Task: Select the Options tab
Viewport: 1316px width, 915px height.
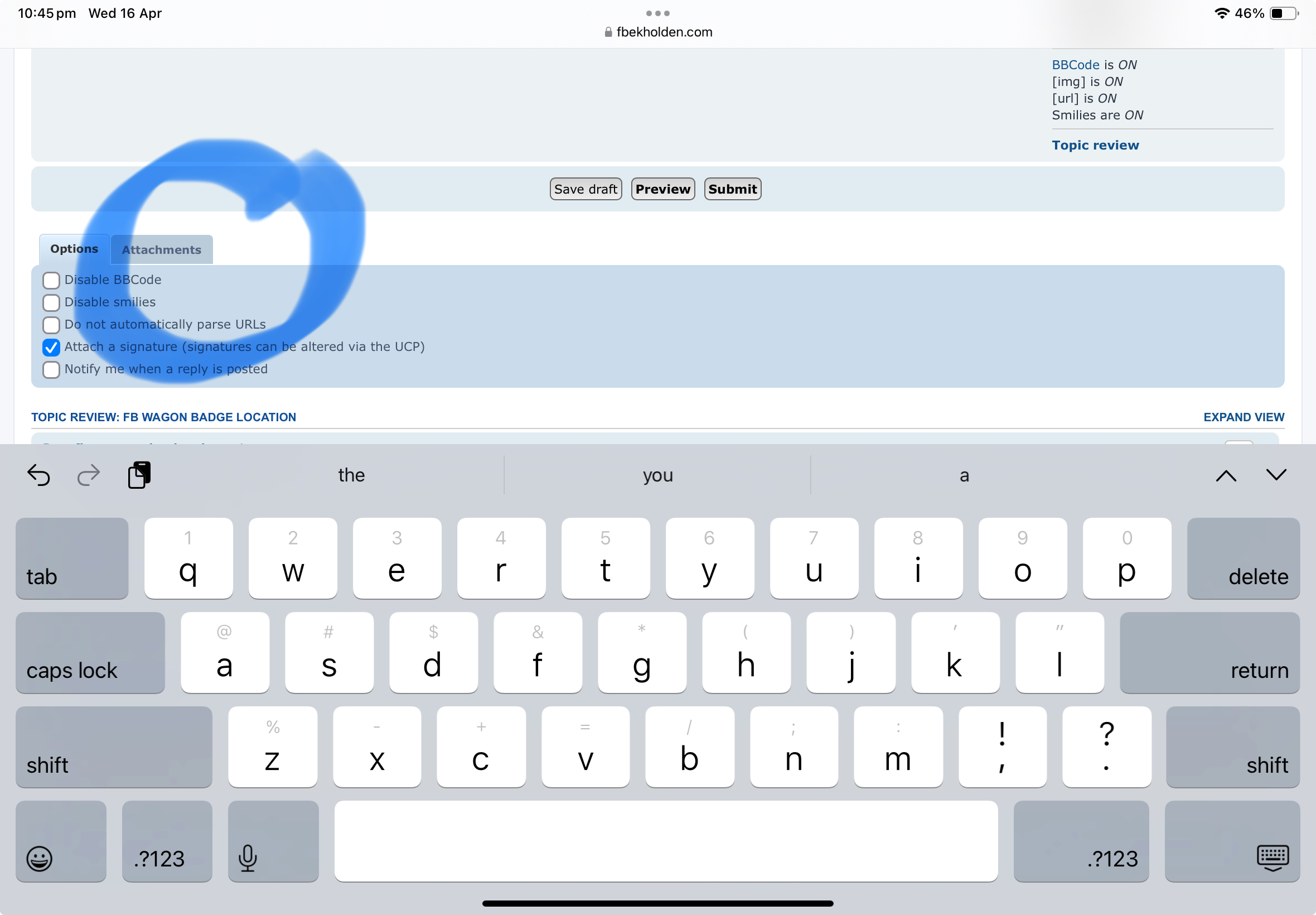Action: [74, 249]
